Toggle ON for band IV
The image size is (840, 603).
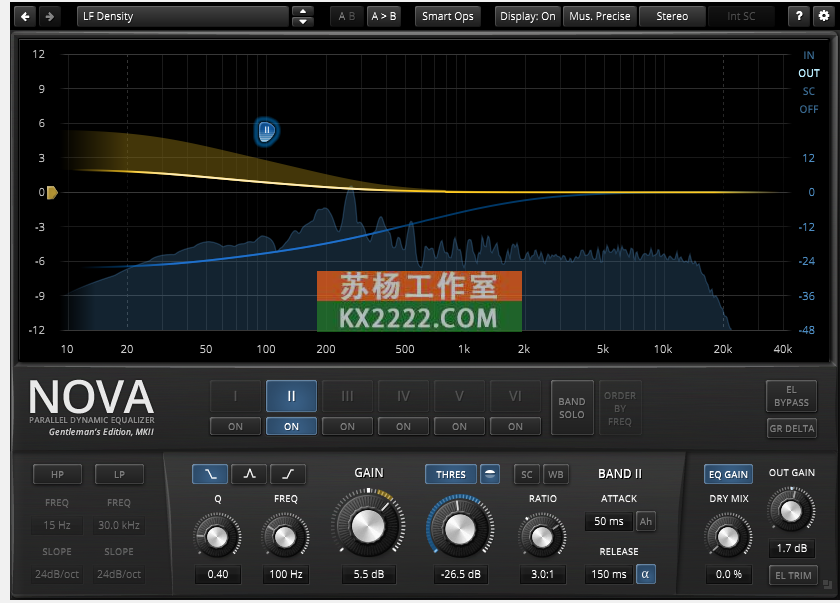coord(403,426)
